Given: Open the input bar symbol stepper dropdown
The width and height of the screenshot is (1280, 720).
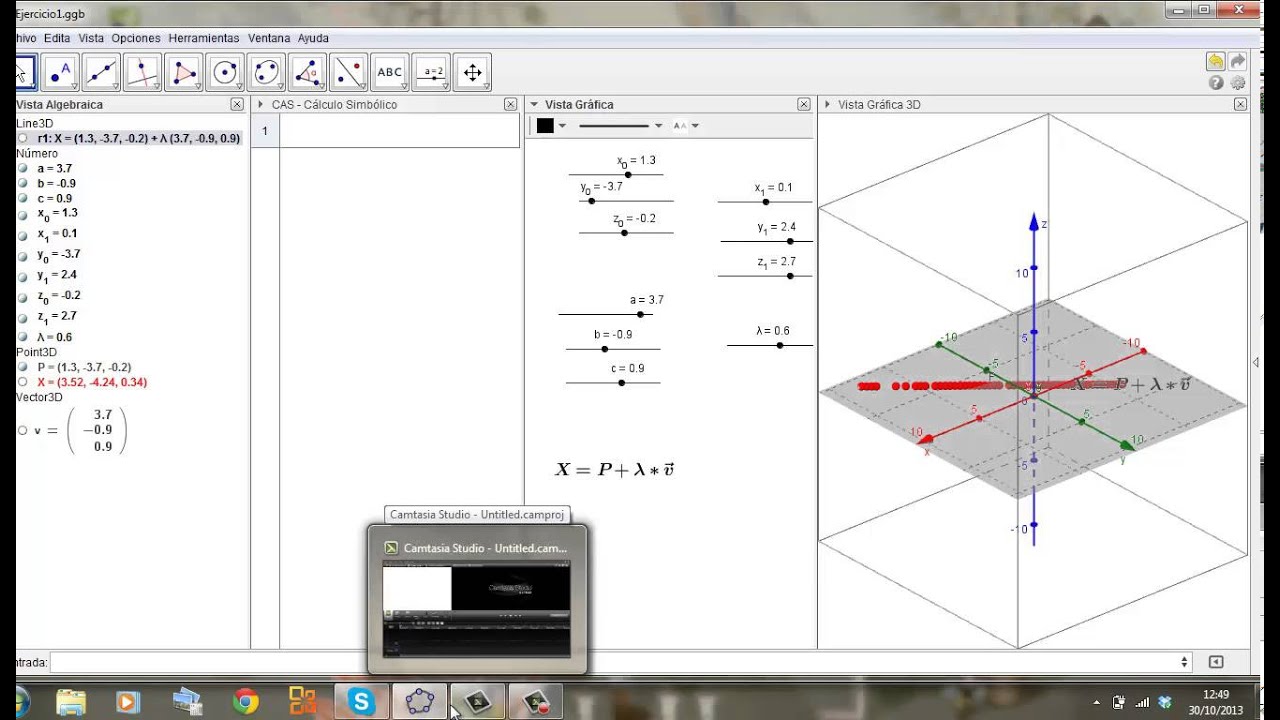Looking at the screenshot, I should coord(1185,662).
